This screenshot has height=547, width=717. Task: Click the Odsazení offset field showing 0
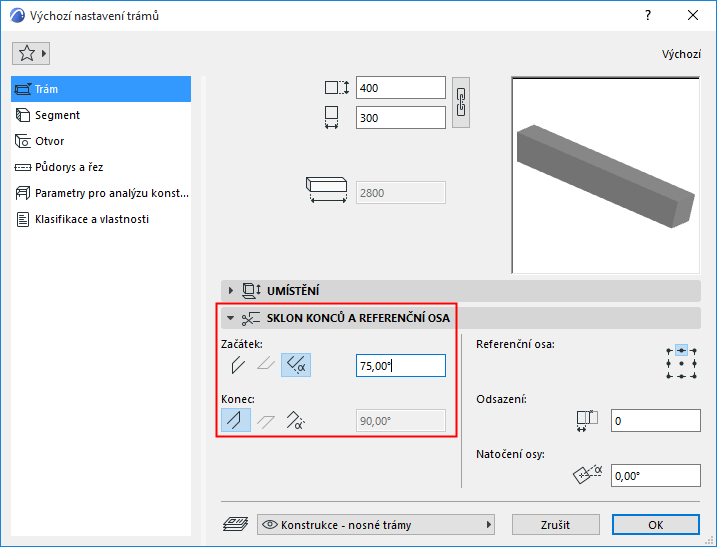tap(656, 421)
